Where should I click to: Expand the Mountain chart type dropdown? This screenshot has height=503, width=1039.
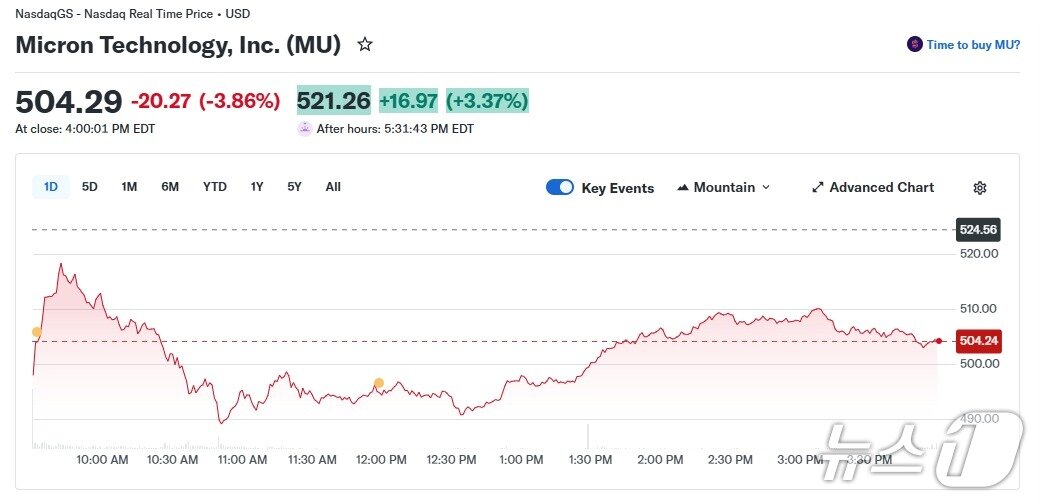(766, 188)
